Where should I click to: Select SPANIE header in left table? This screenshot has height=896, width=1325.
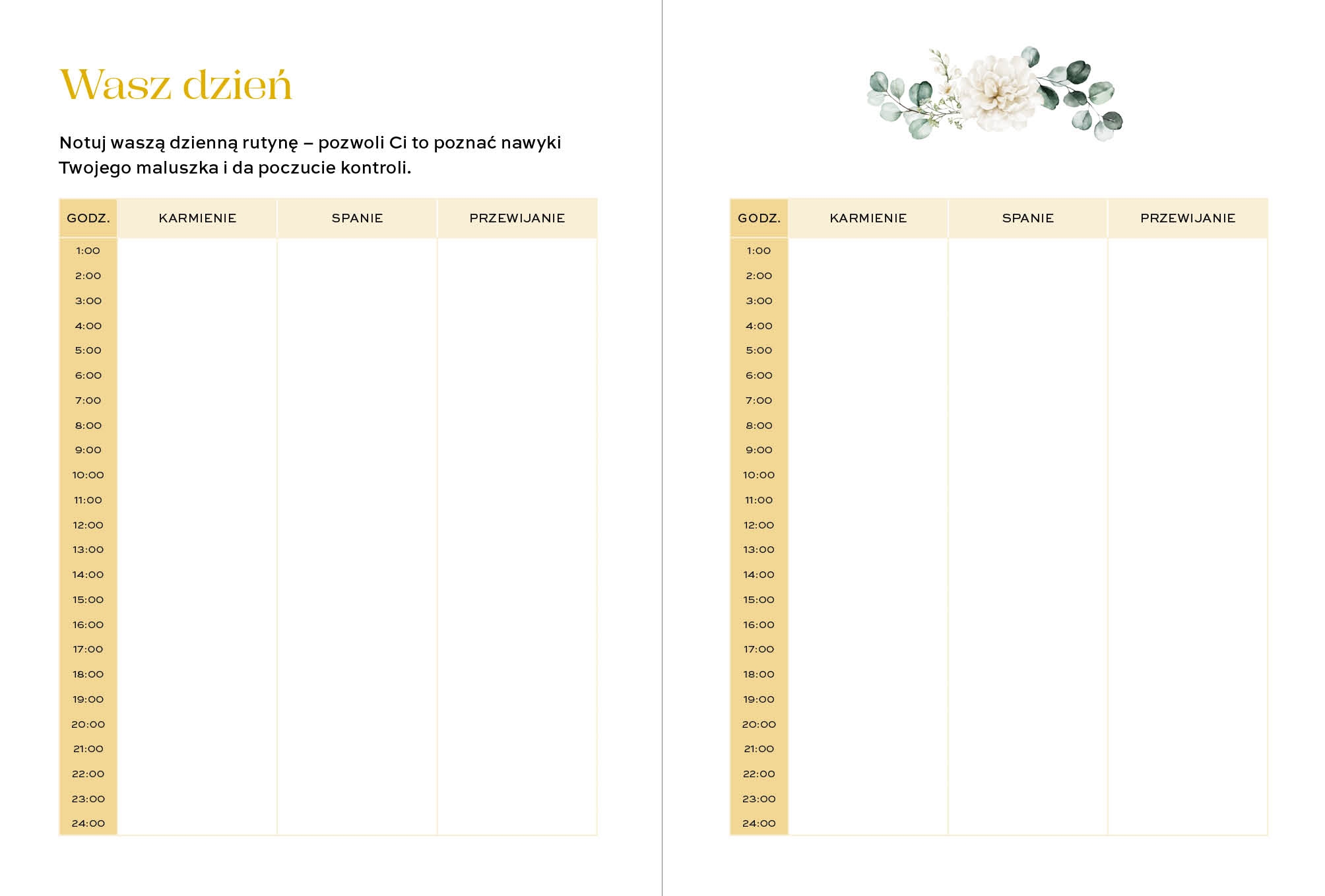(x=357, y=218)
